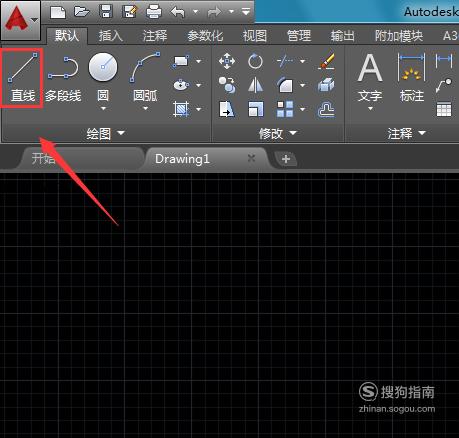Viewport: 459px width, 438px height.
Task: Expand the Fillet tool dropdown arrow
Action: [302, 85]
